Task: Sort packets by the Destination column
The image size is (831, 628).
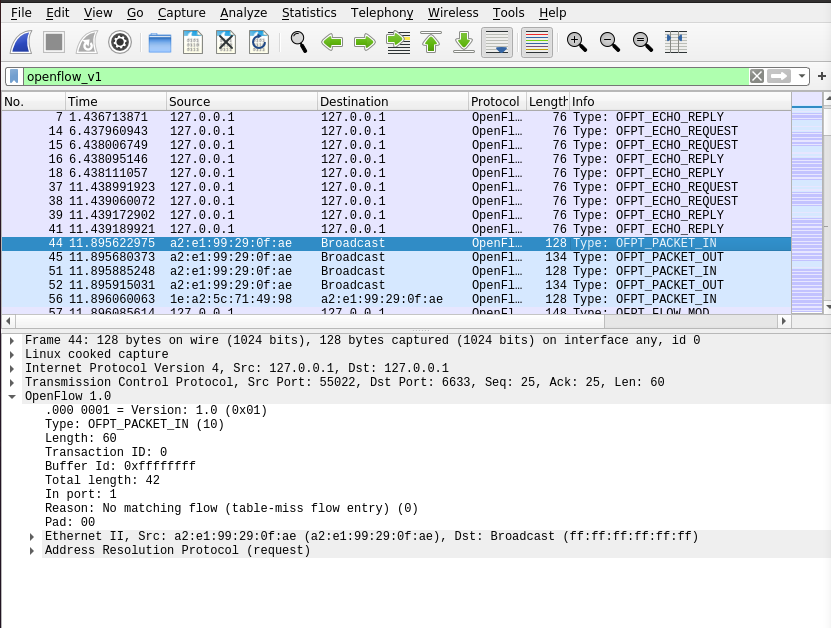Action: click(x=393, y=101)
